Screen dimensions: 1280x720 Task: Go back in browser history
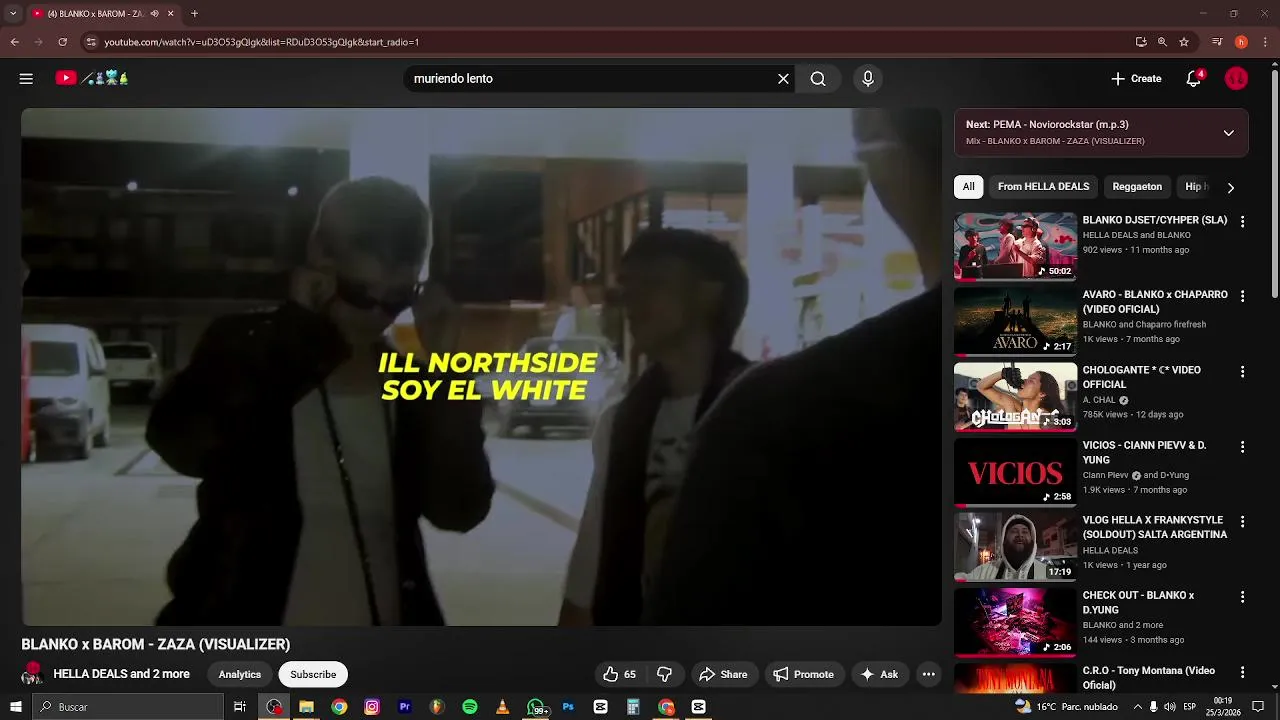click(14, 42)
